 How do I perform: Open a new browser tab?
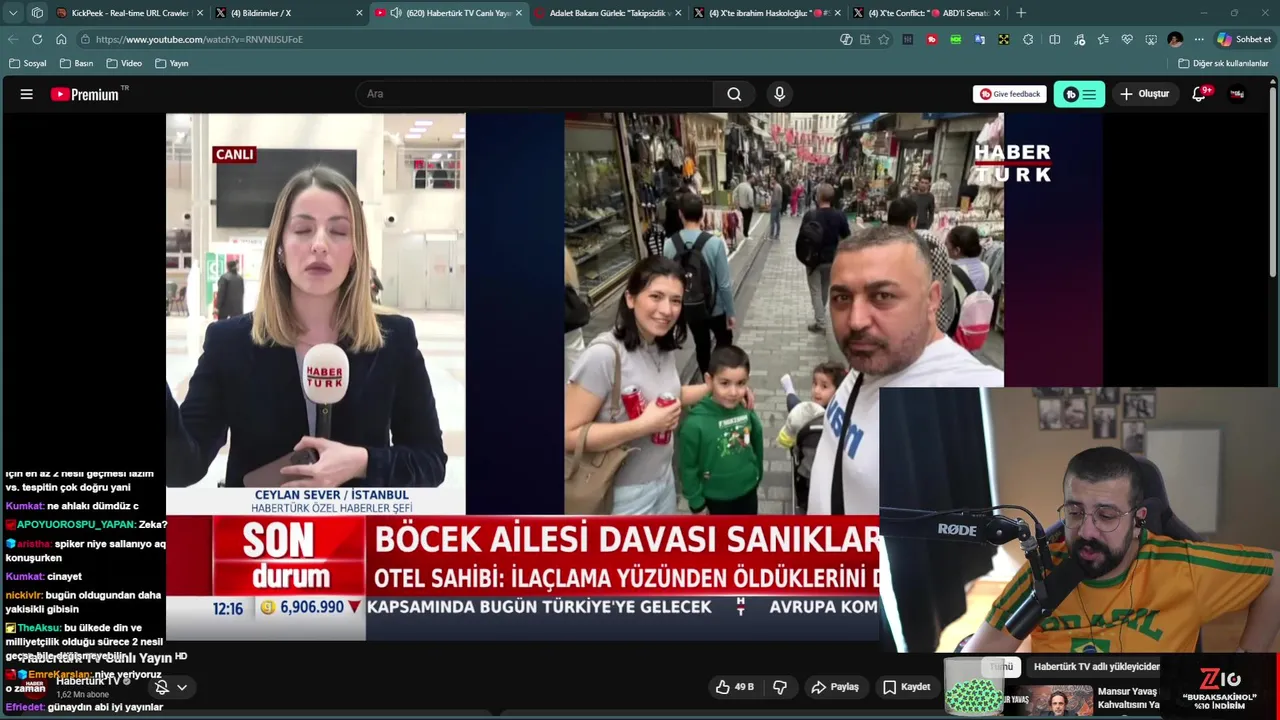coord(1020,13)
